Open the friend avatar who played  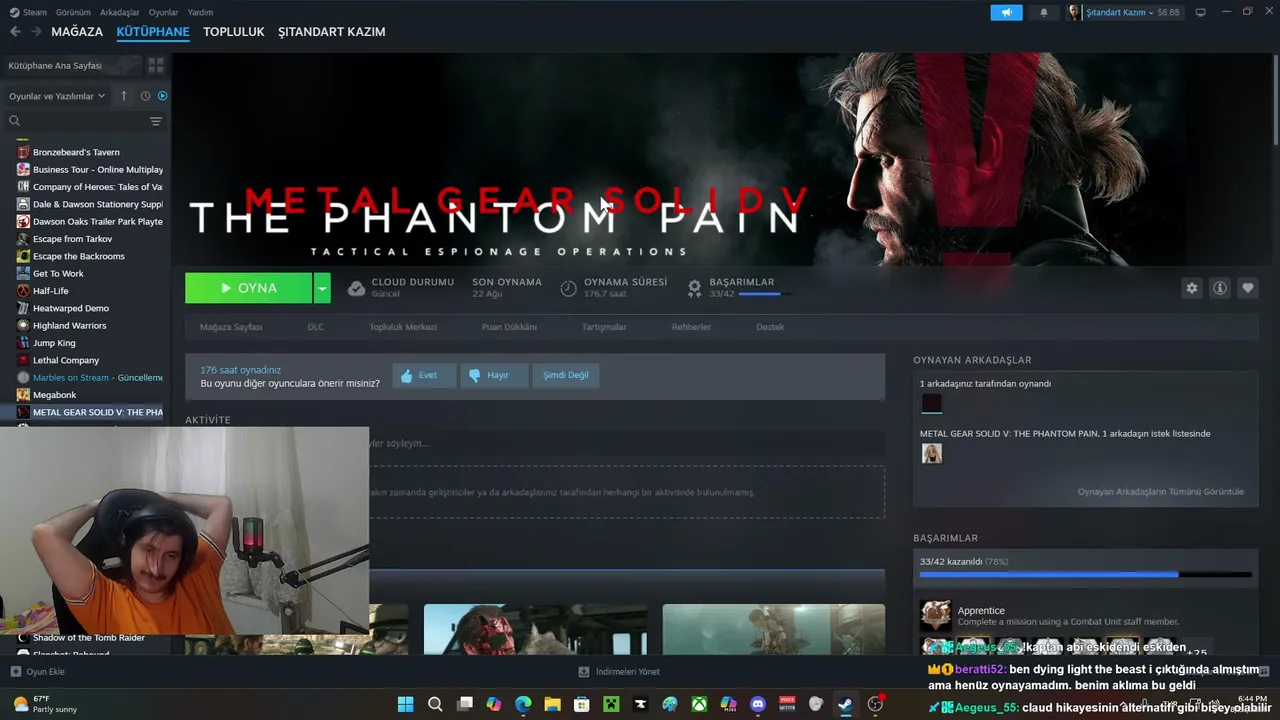[x=931, y=403]
